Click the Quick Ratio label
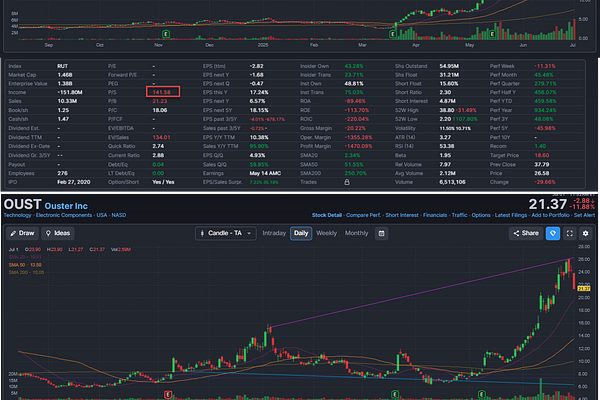The width and height of the screenshot is (600, 400). 121,146
